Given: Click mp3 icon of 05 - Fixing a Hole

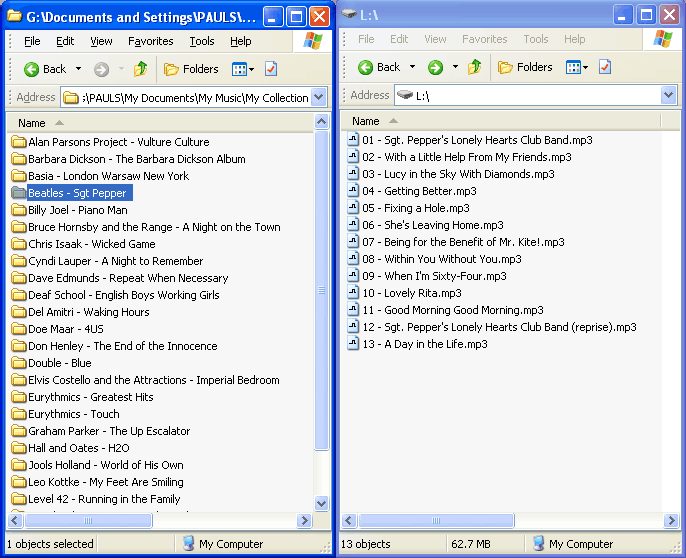Looking at the screenshot, I should (x=353, y=207).
